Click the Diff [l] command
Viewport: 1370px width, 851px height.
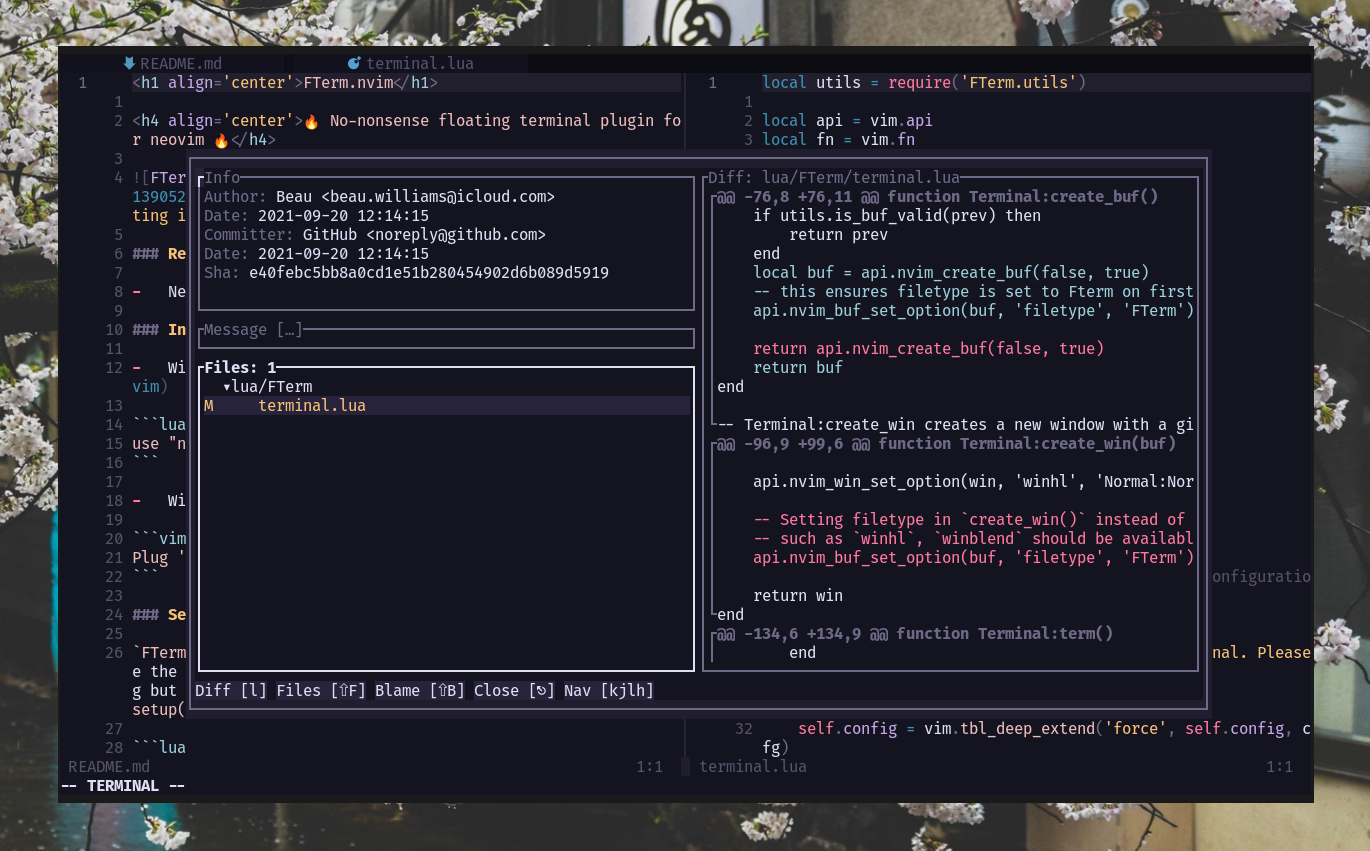coord(231,690)
